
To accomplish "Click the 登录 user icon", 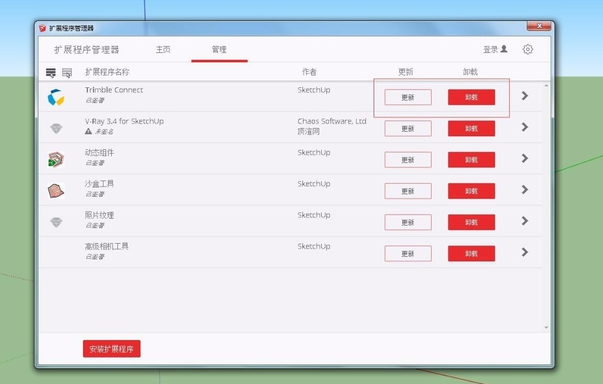I will click(x=504, y=49).
